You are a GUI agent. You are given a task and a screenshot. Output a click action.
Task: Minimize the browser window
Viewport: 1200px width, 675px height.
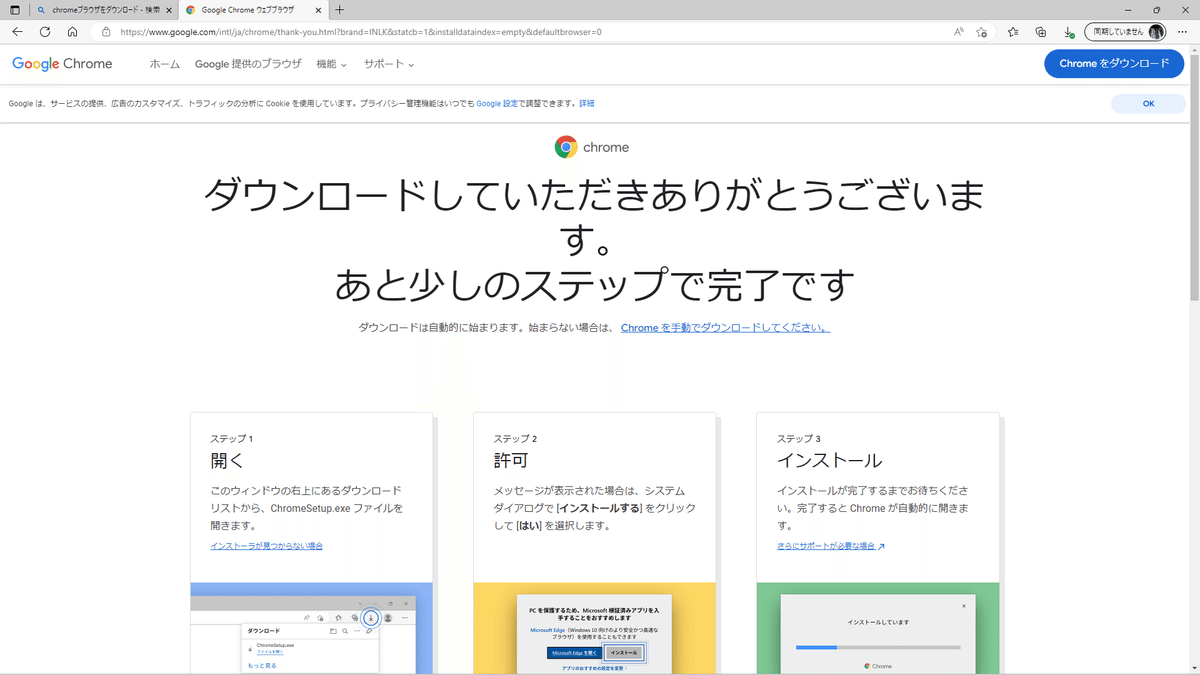[1129, 10]
